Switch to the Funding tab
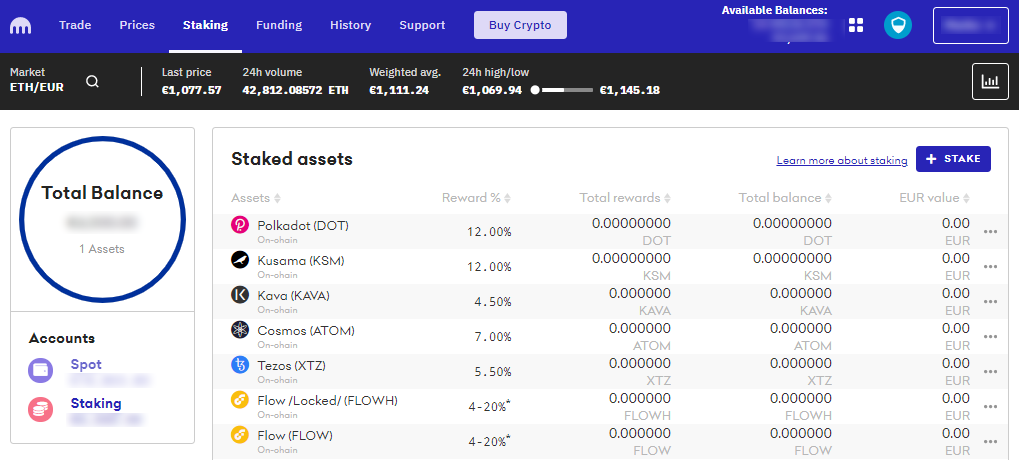 click(x=279, y=25)
